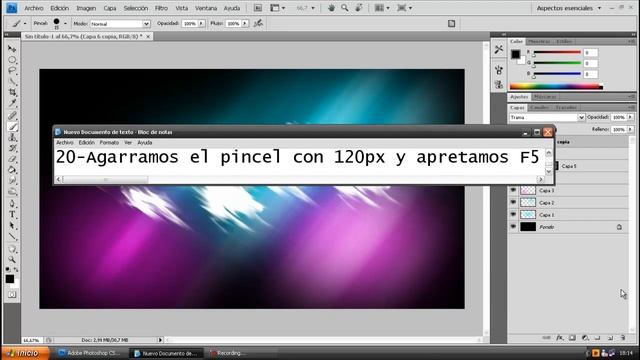The width and height of the screenshot is (640, 360).
Task: Select the Lasso tool
Action: coord(12,71)
